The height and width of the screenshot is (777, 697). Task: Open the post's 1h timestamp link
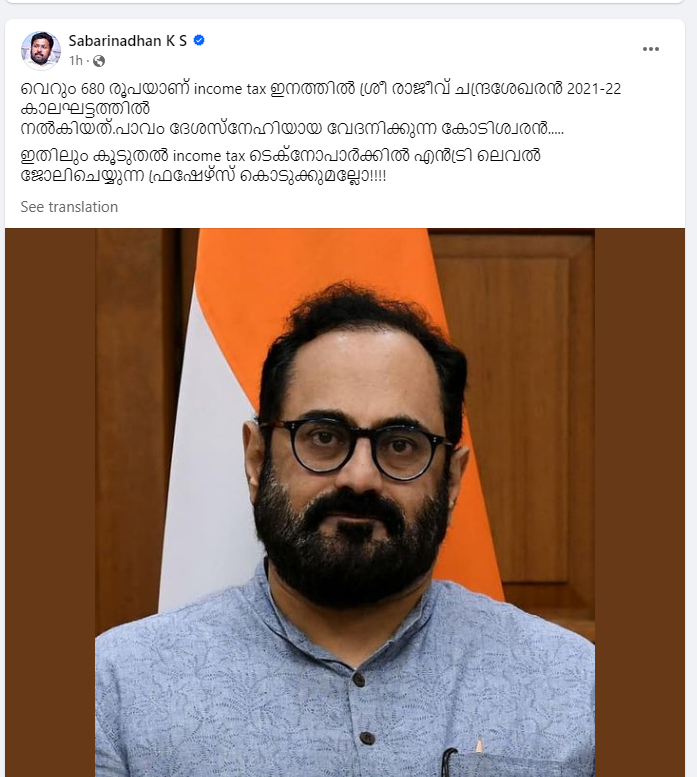pos(76,61)
